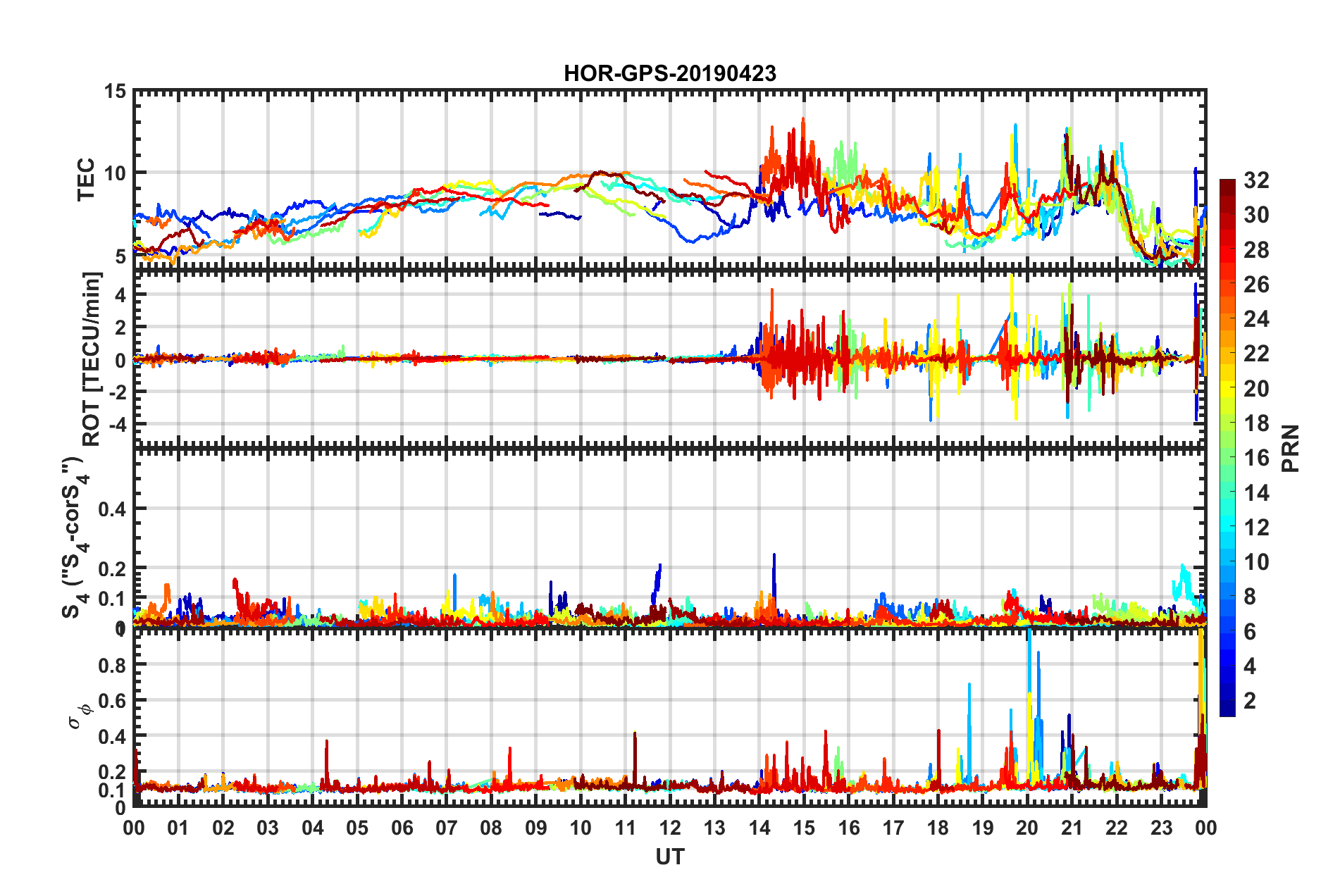This screenshot has height=896, width=1340.
Task: Click x-axis tick label 06
Action: [402, 828]
